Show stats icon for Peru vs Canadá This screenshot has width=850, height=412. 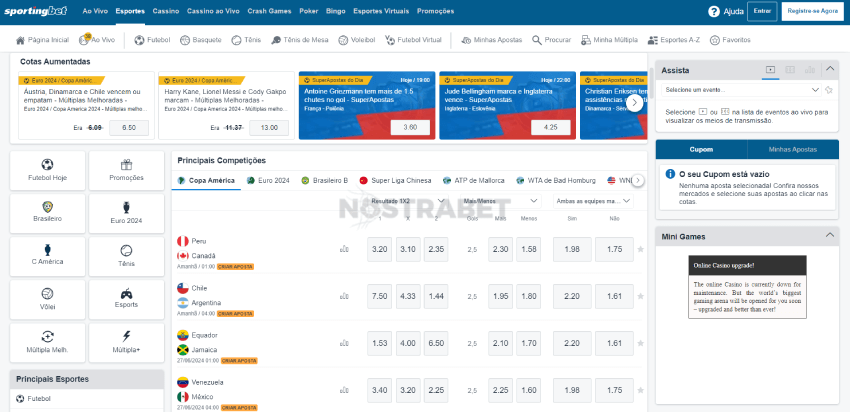point(344,249)
